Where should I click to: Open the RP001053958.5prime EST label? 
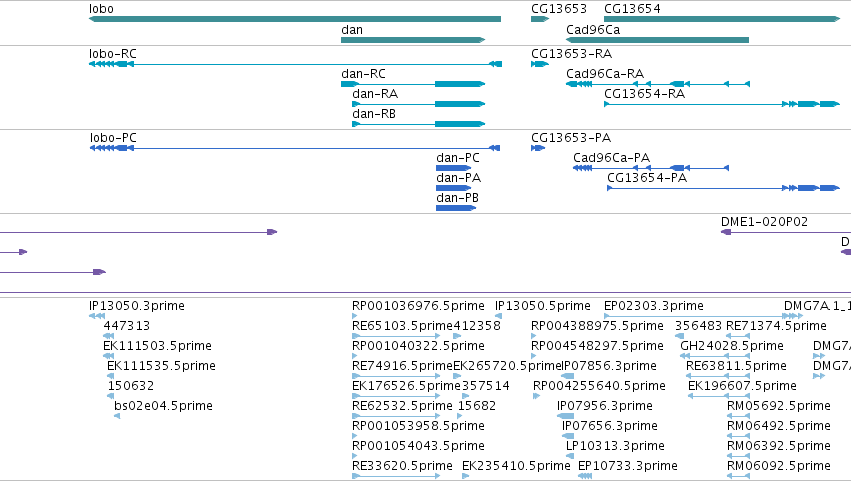[418, 427]
